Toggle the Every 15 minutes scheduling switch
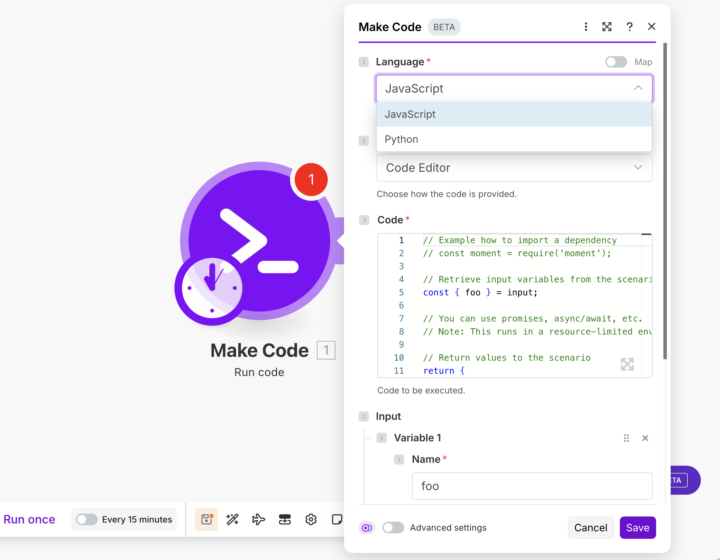This screenshot has width=720, height=560. (86, 519)
